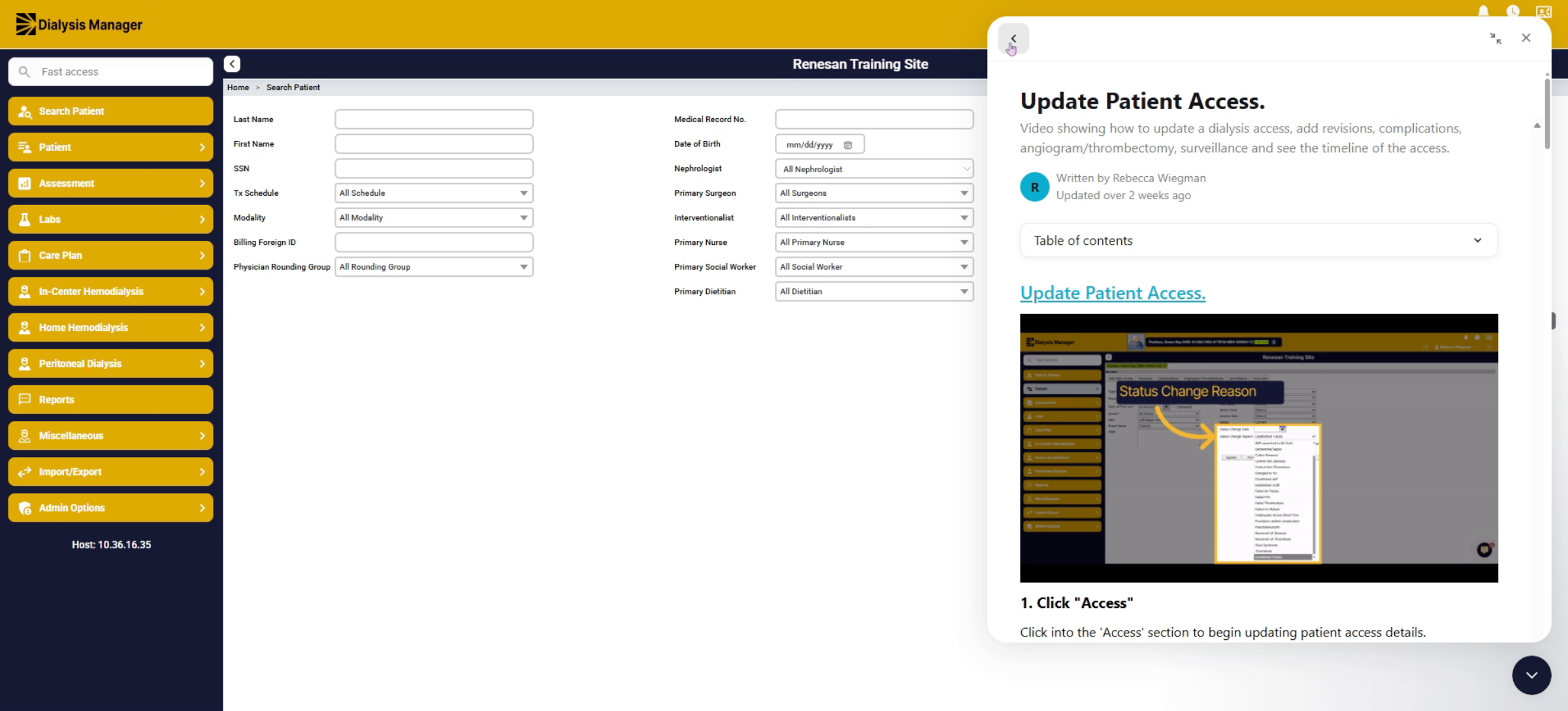Open the Date of Birth calendar picker
The image size is (1568, 711).
point(848,145)
